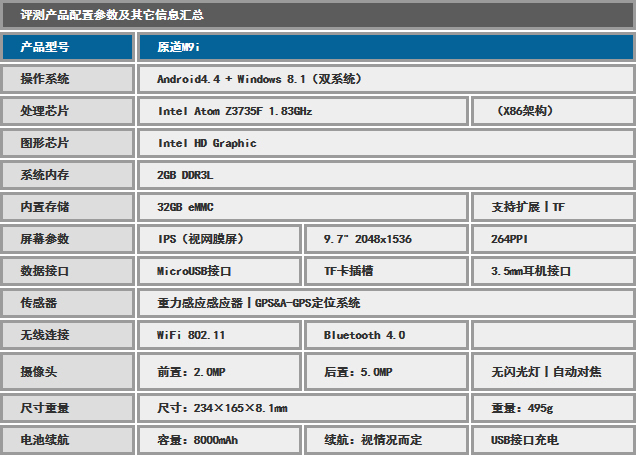Select the 内置存储 row label
Screen dimensions: 636x456
pos(68,207)
